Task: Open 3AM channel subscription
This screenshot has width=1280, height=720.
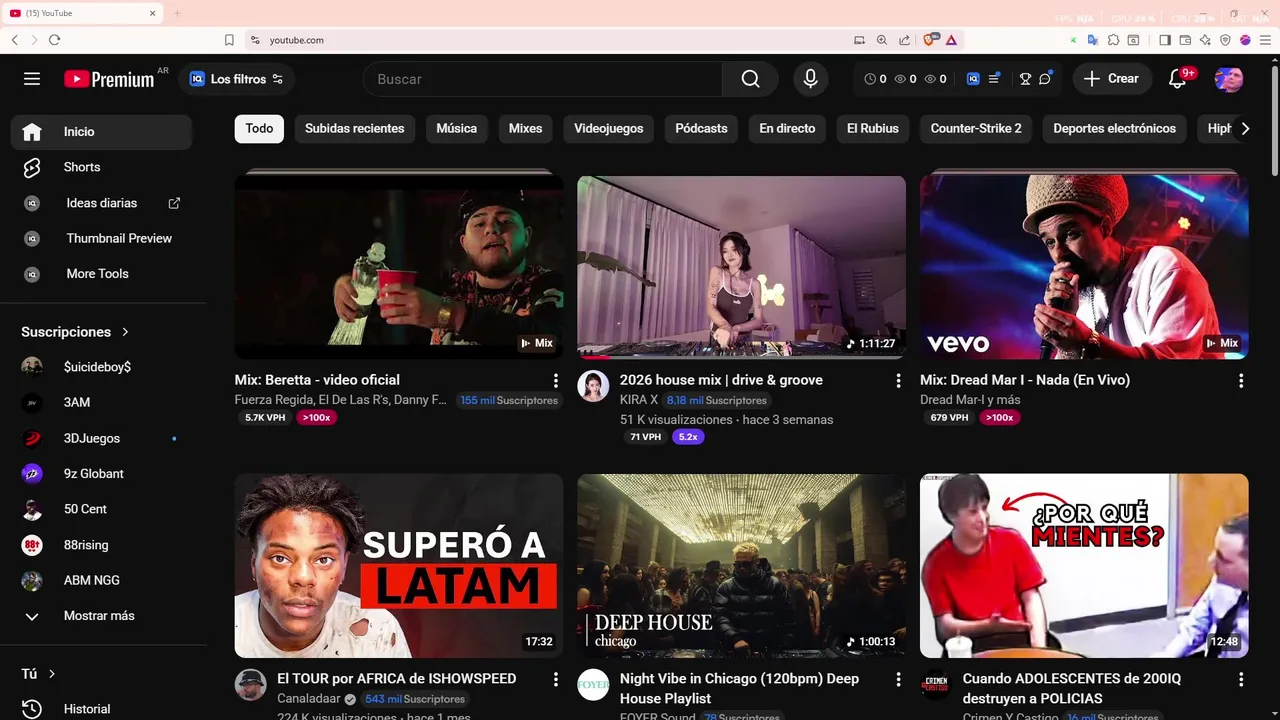Action: click(102, 402)
